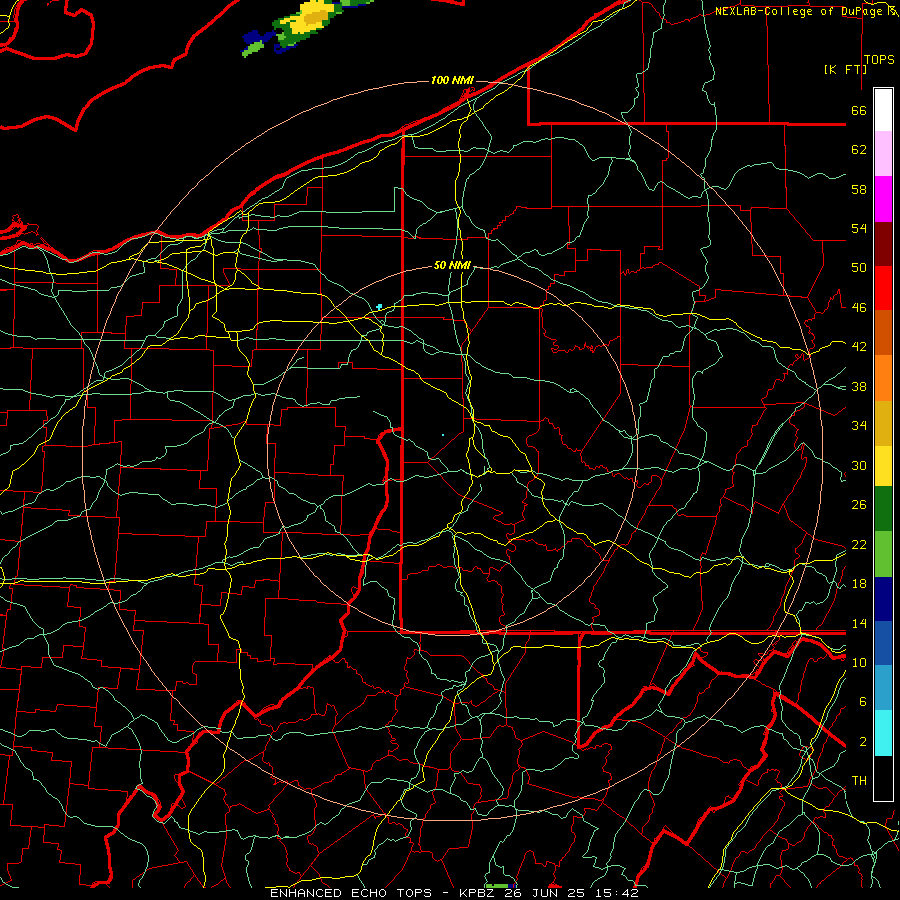
Task: Select the cyan 2 kft legend swatch
Action: pyautogui.click(x=883, y=733)
